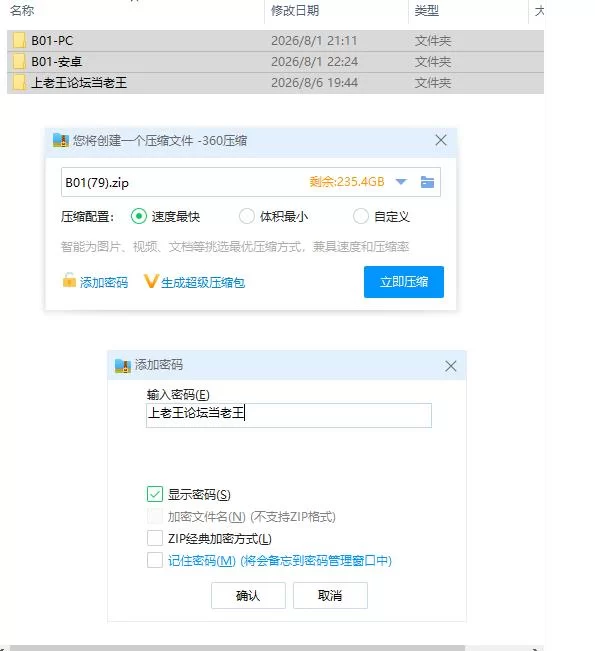
Task: Click the 360压缩 icon in the compression dialog title
Action: click(x=61, y=140)
